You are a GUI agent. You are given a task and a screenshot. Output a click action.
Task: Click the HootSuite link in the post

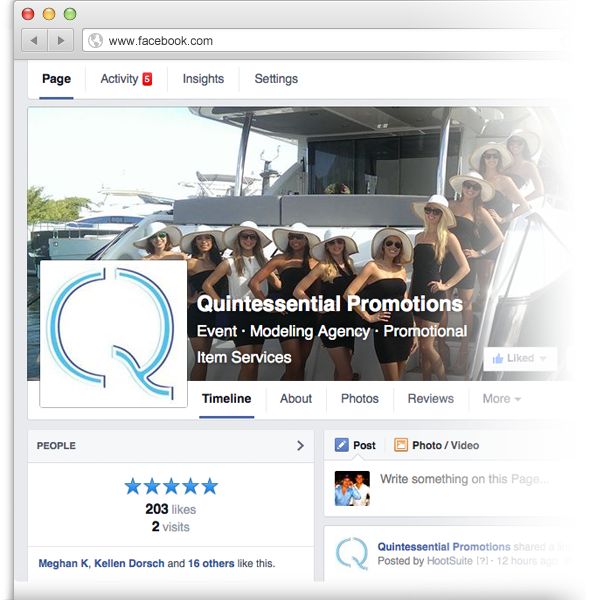(450, 561)
